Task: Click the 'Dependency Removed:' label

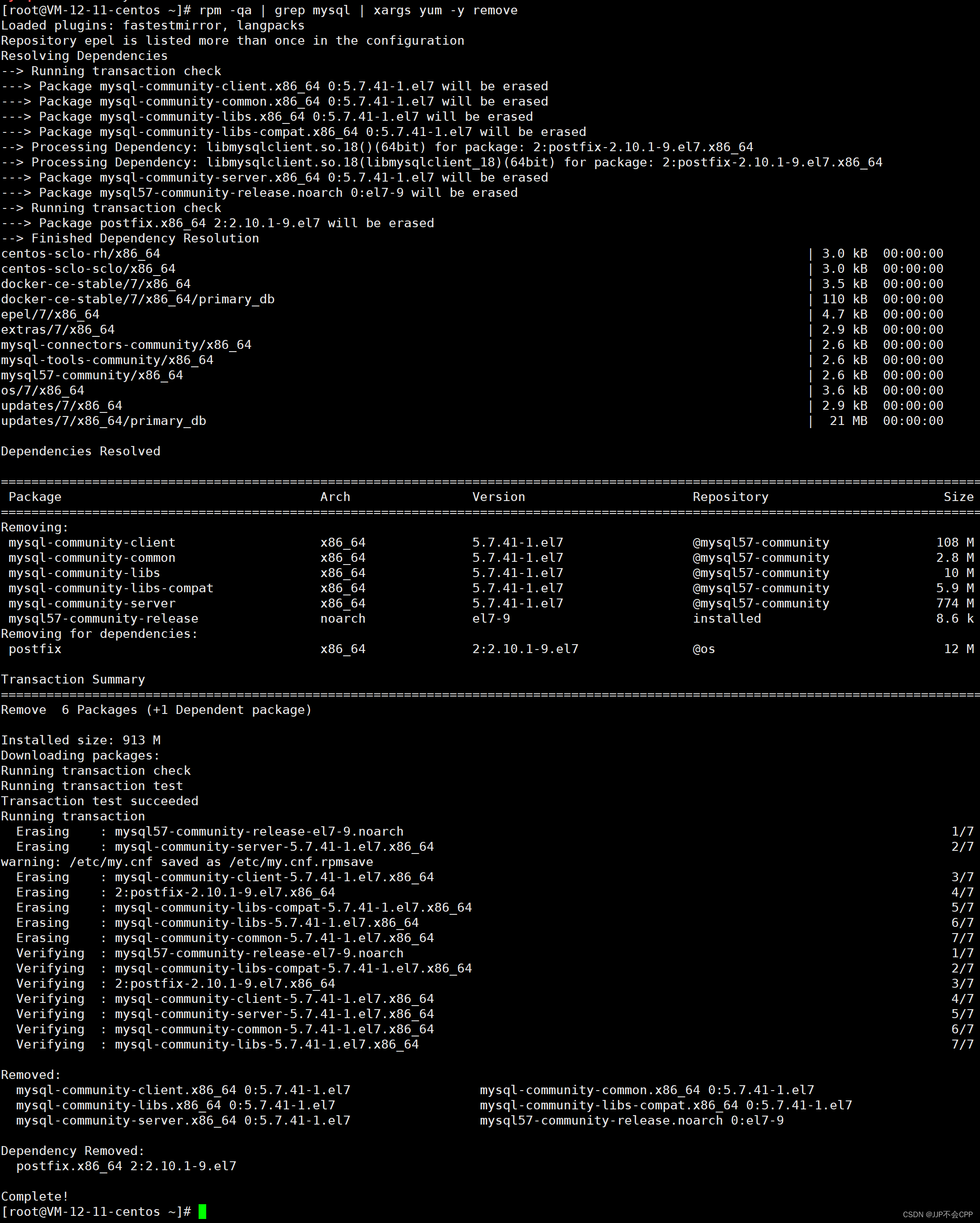Action: 73,1151
